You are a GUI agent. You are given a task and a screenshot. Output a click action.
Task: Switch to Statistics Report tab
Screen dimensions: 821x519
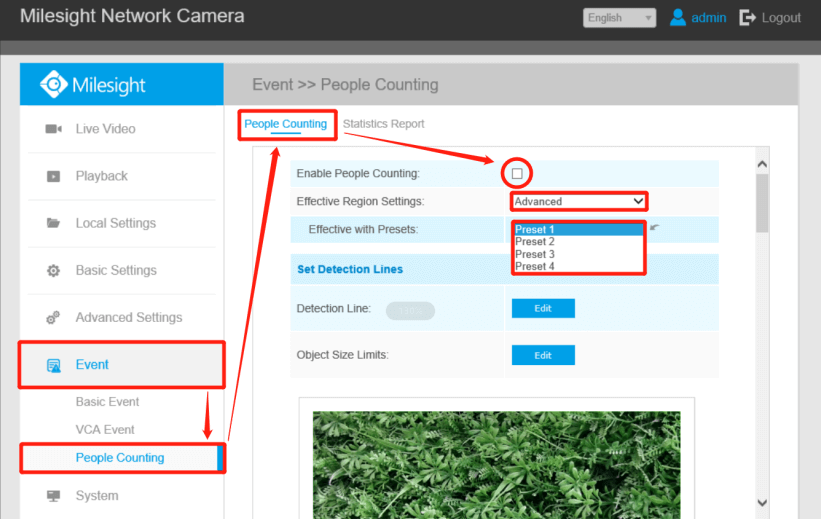pos(383,124)
